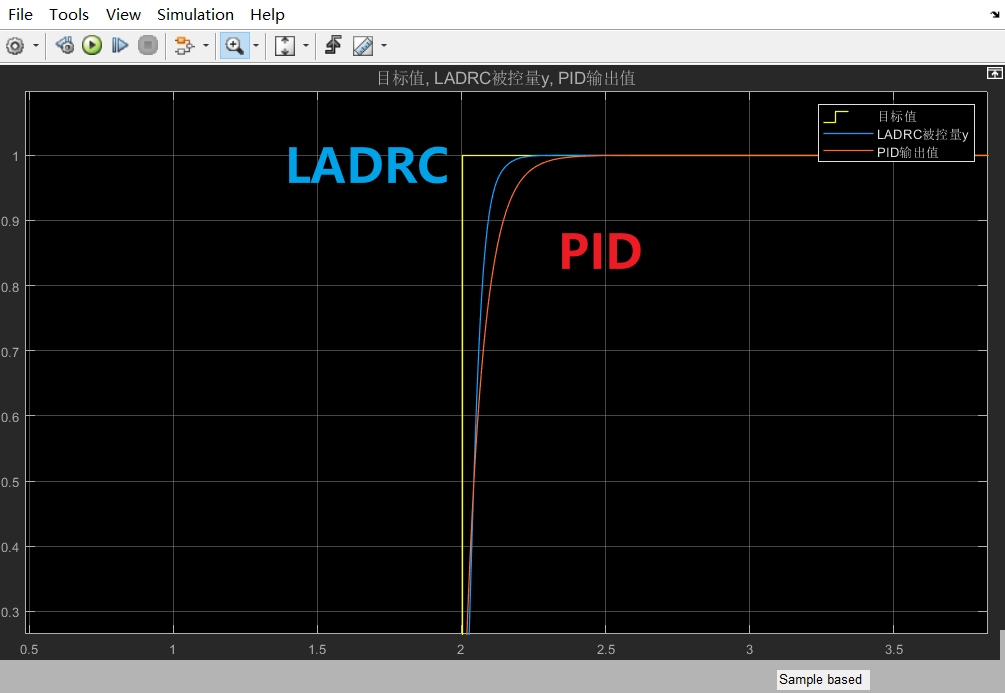Click the Scale Axes Limits icon
Viewport: 1005px width, 693px height.
[285, 46]
